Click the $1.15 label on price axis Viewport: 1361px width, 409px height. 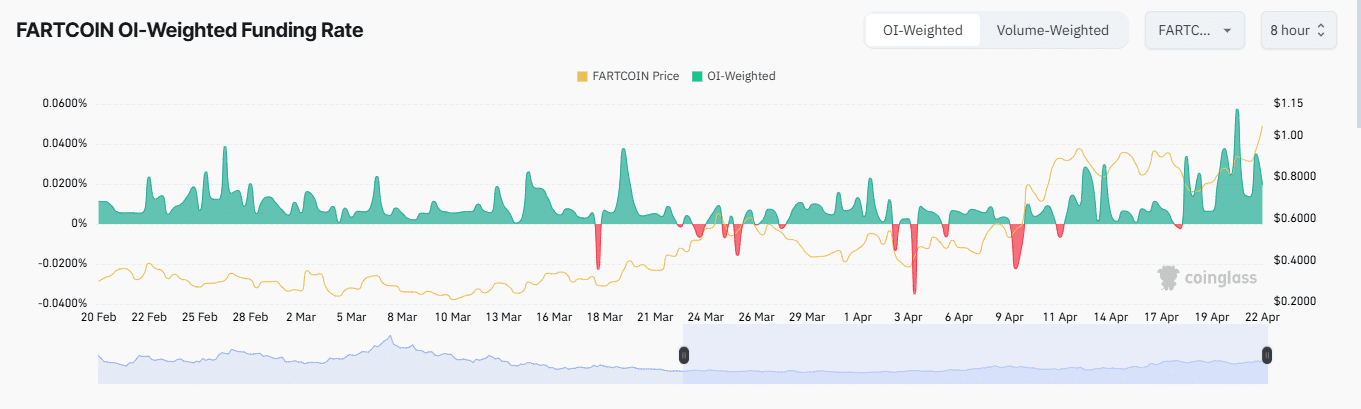(x=1288, y=104)
